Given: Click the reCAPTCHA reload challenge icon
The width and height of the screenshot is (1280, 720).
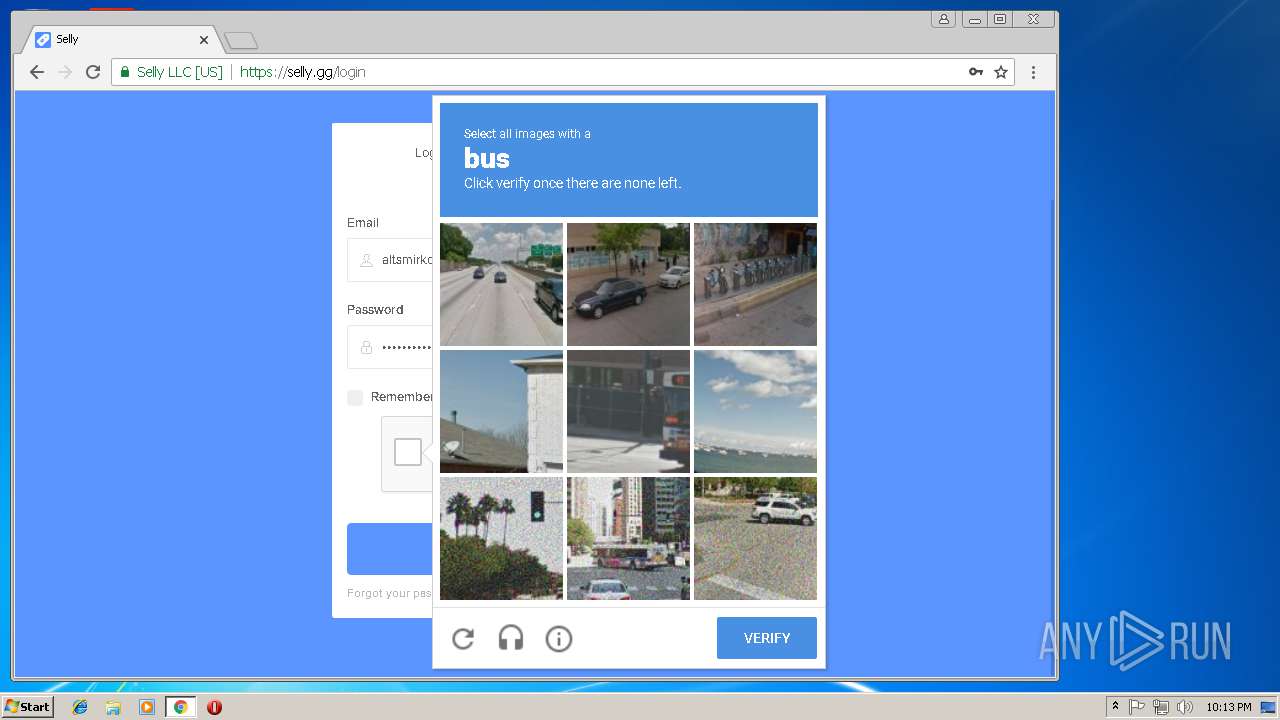Looking at the screenshot, I should [x=463, y=638].
